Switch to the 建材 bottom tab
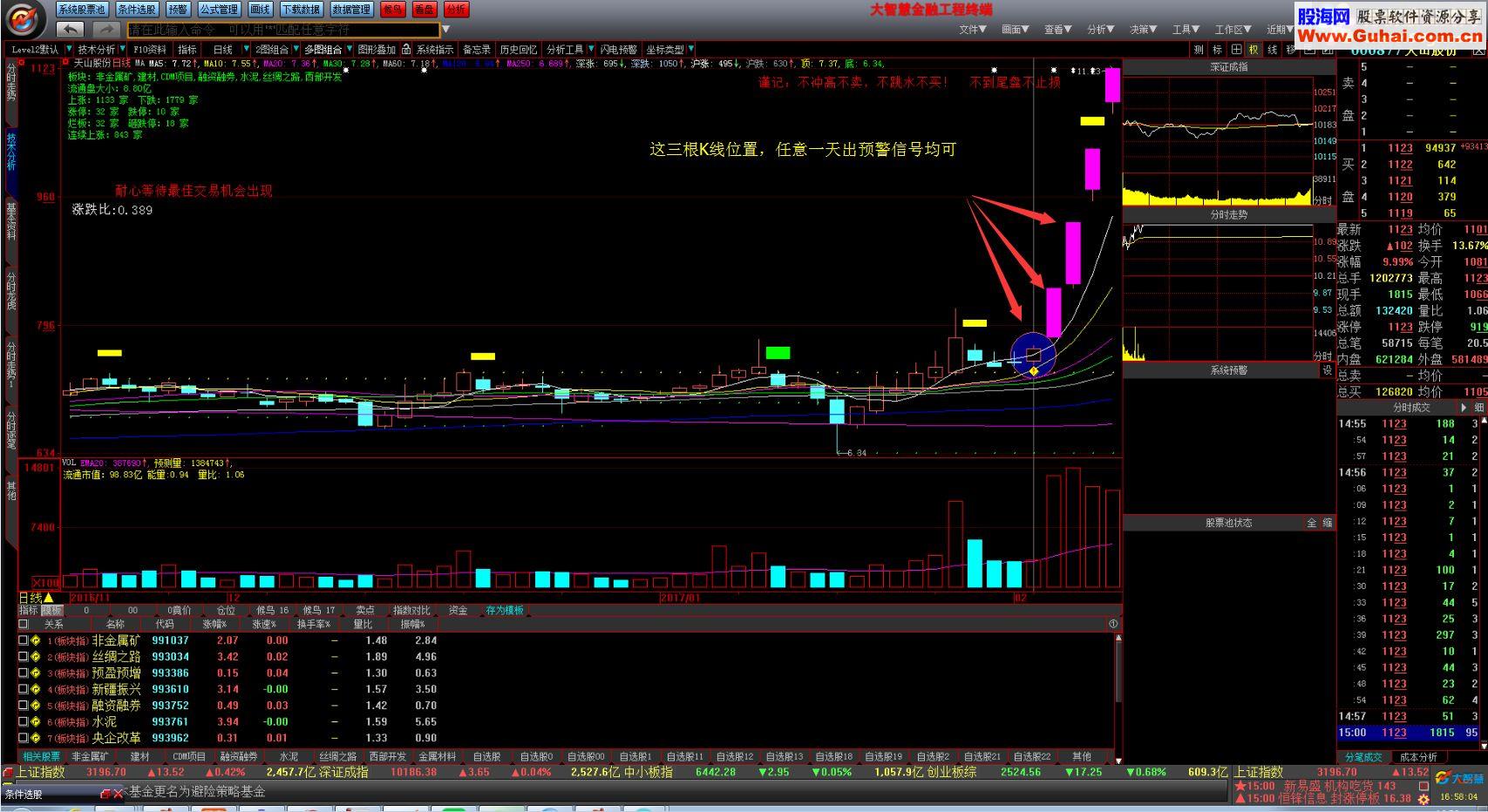Image resolution: width=1488 pixels, height=812 pixels. 139,756
